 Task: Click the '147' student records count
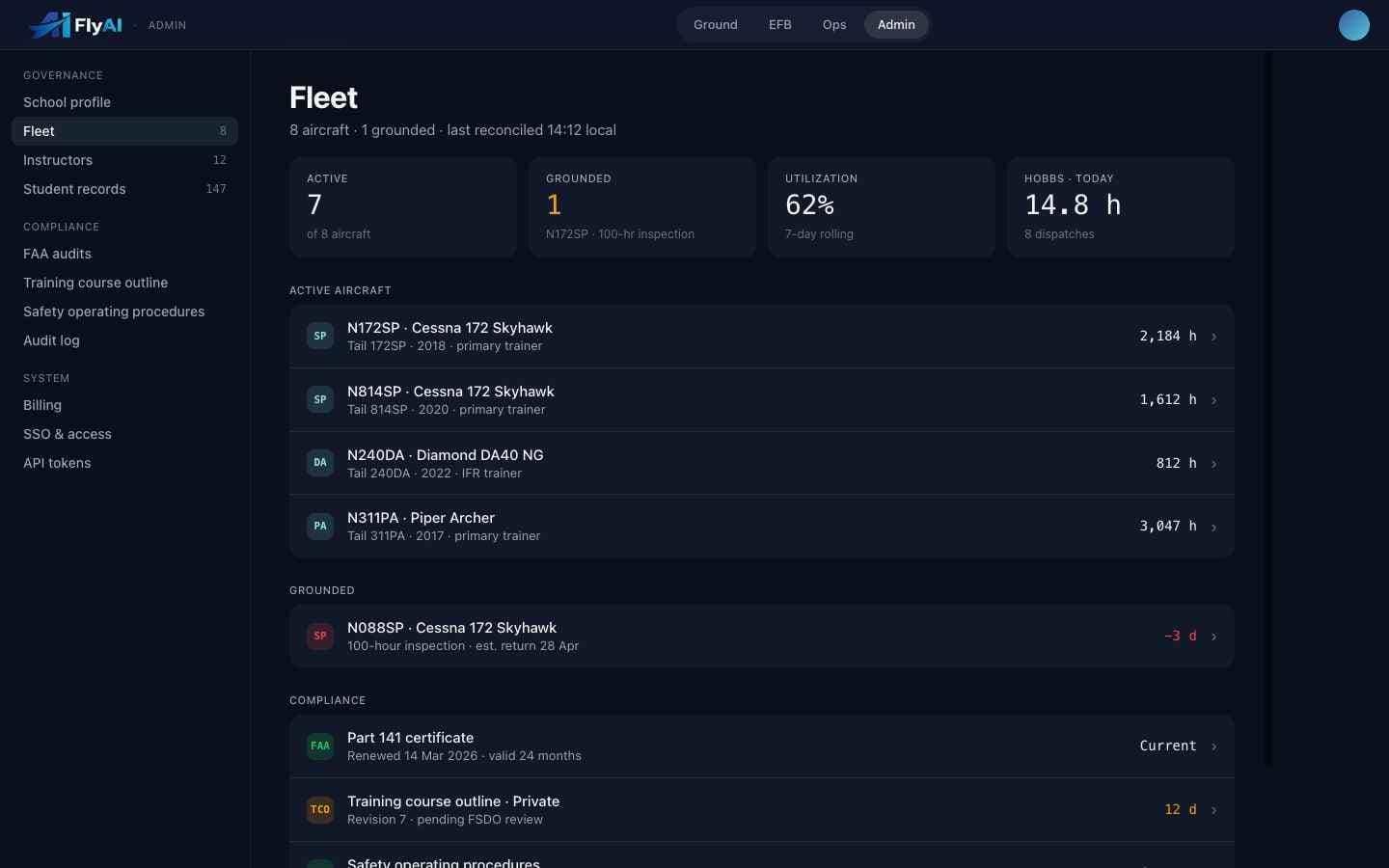coord(216,189)
